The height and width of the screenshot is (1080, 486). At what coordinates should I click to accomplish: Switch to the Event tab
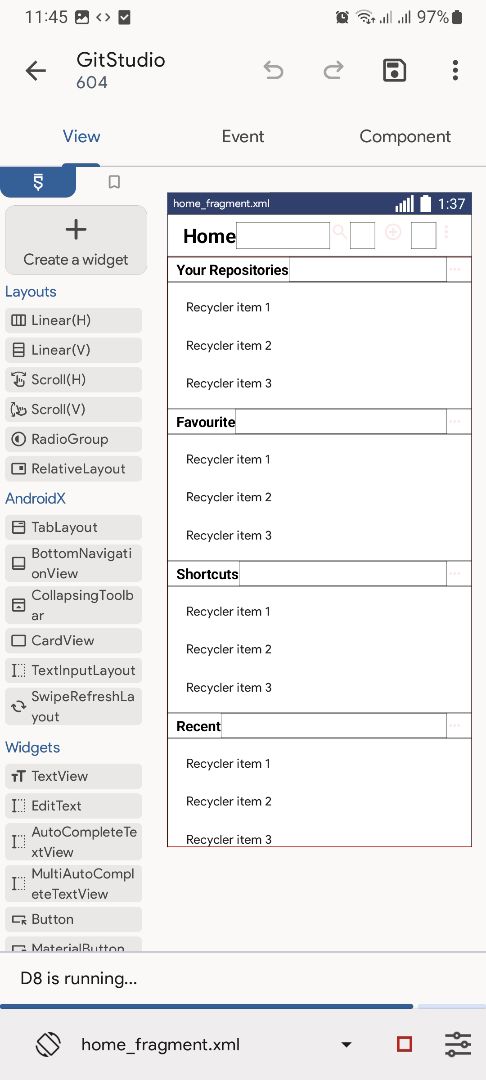coord(243,136)
